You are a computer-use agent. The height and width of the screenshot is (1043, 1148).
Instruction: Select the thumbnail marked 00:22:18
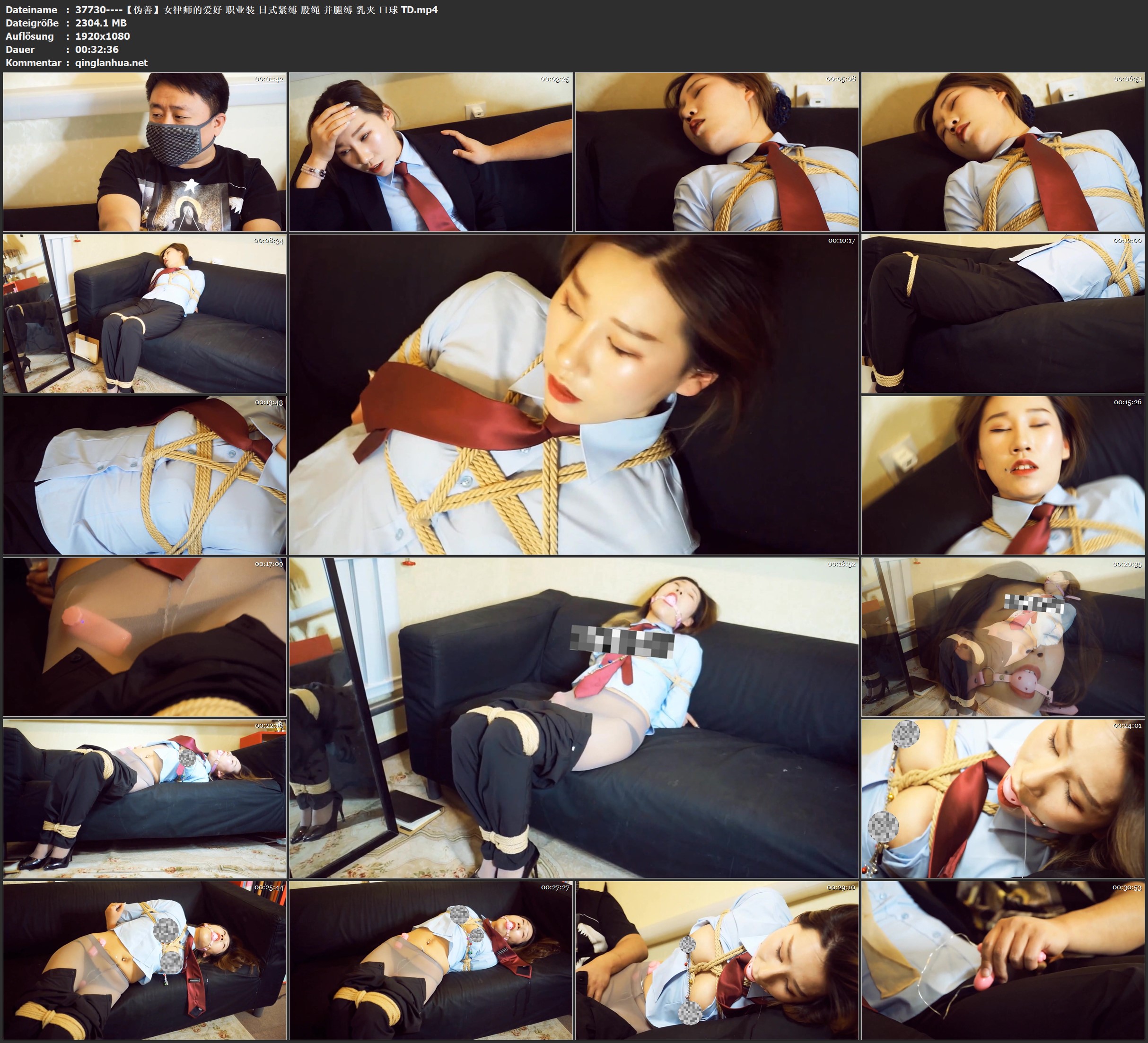click(x=145, y=798)
